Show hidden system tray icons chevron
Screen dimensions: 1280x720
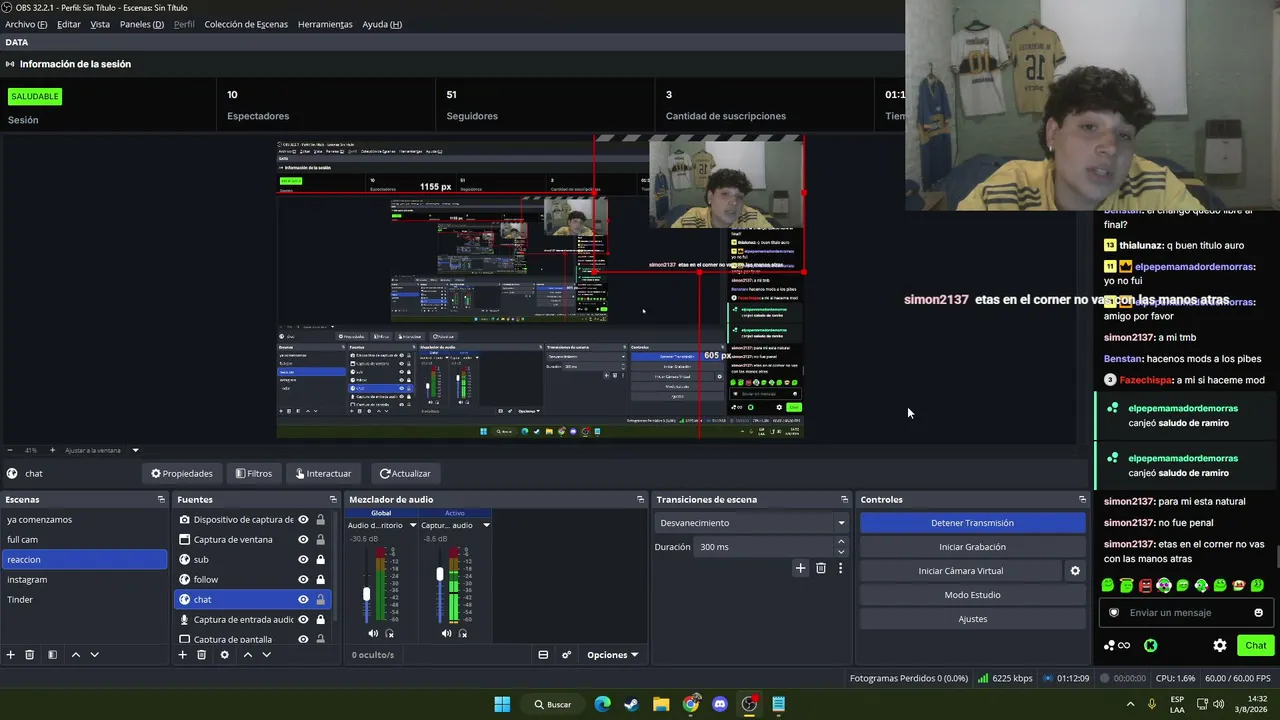[x=1130, y=704]
